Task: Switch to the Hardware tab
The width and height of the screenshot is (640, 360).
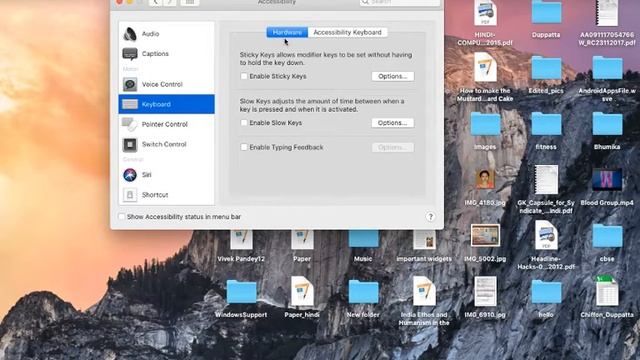Action: tap(287, 32)
